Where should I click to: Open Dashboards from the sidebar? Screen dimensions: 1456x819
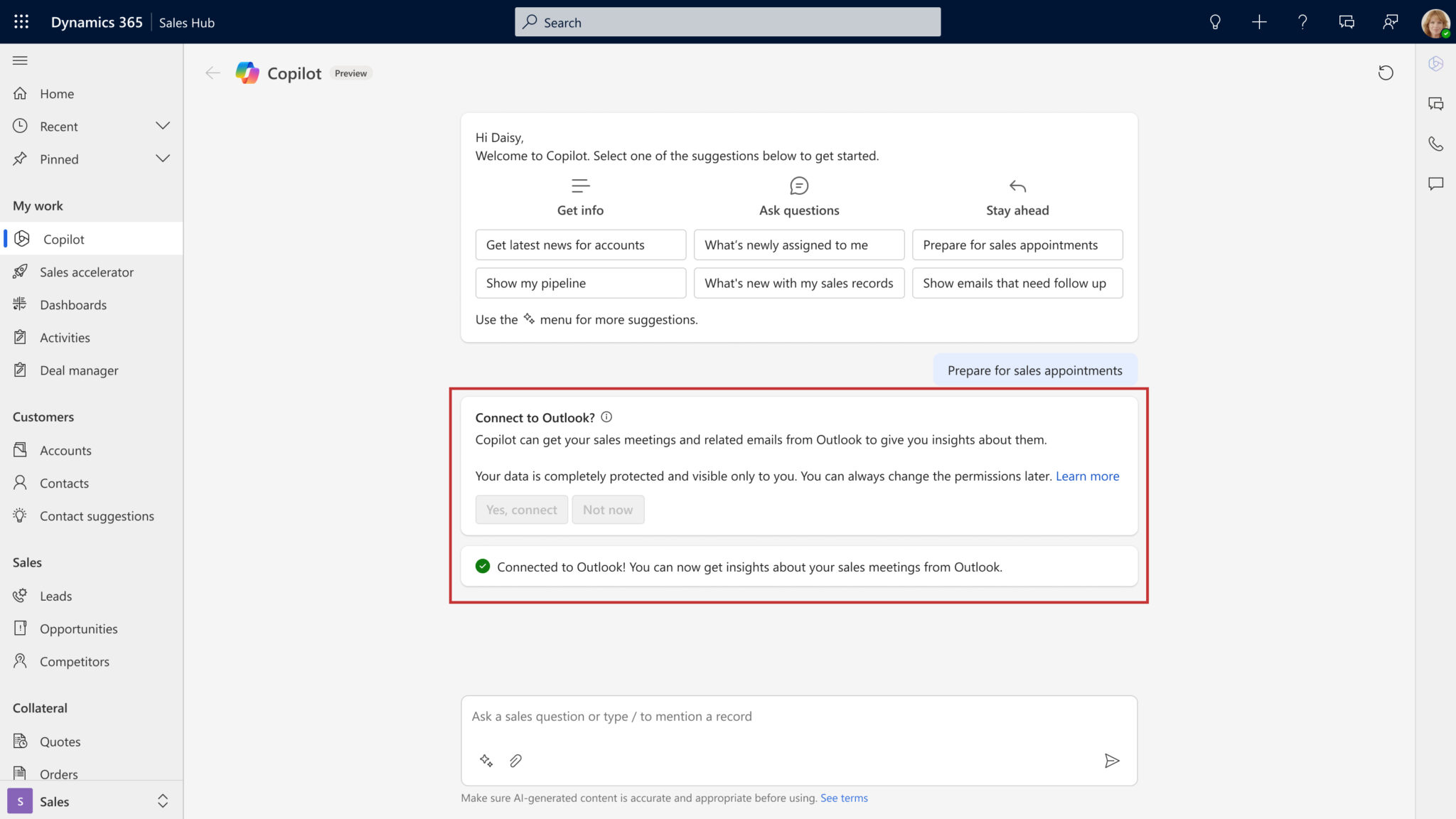pos(75,304)
